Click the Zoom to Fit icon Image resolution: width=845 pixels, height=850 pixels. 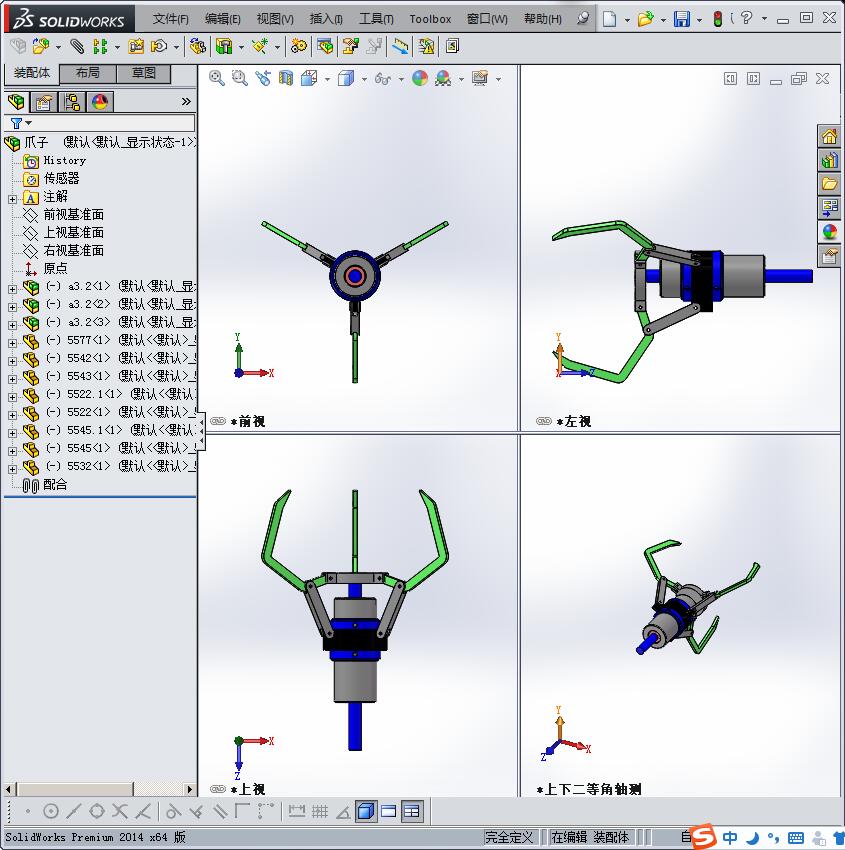click(217, 79)
